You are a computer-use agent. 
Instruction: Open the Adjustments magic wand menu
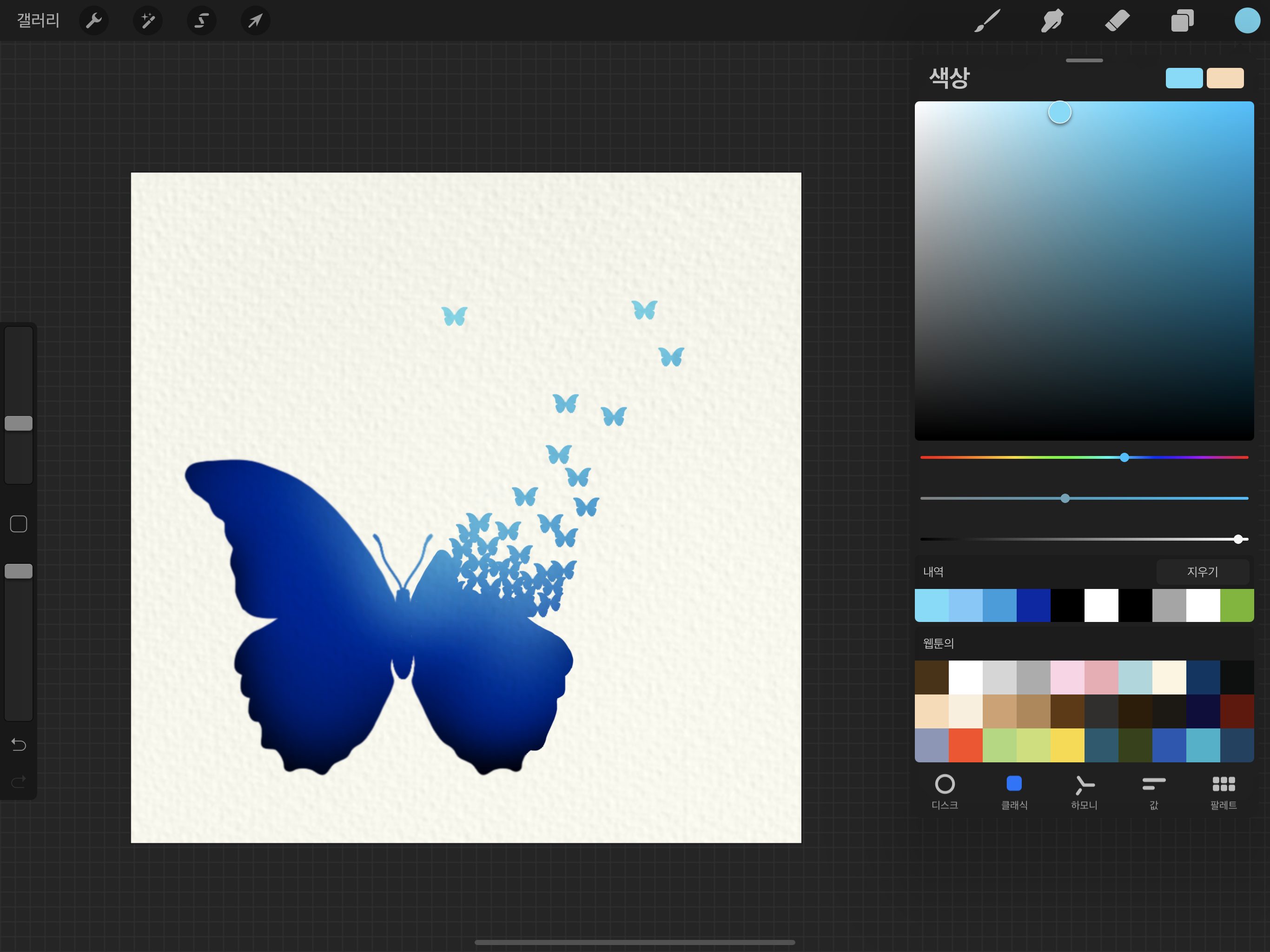pyautogui.click(x=147, y=20)
